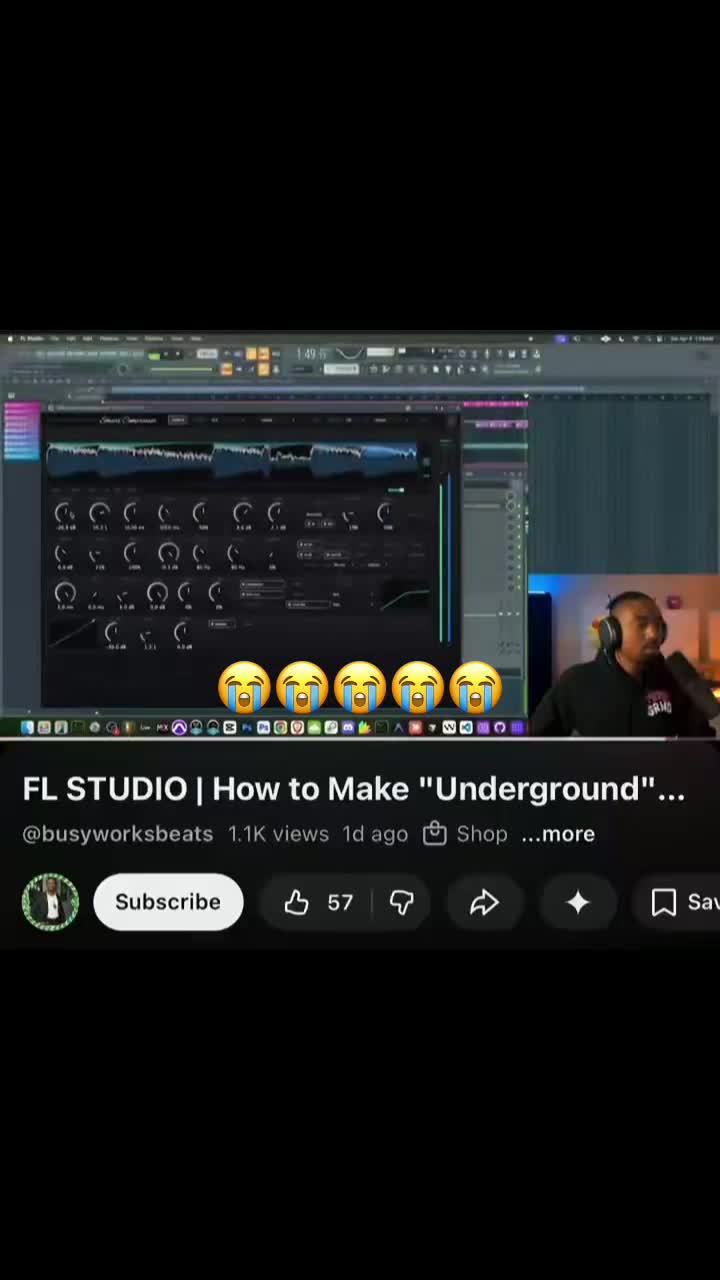
Task: Open the sparkle Ask icon
Action: 577,902
